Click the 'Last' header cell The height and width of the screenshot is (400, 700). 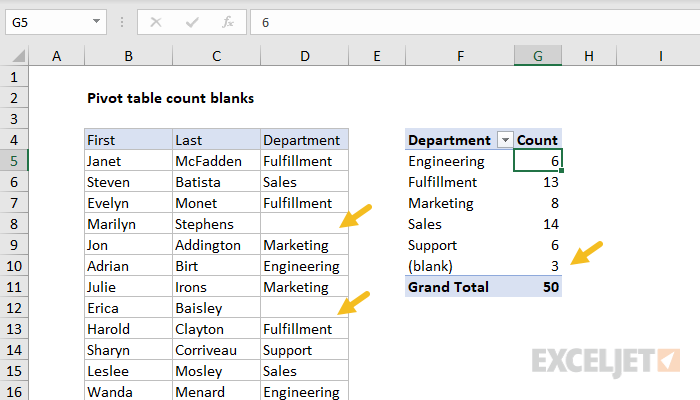(x=216, y=140)
